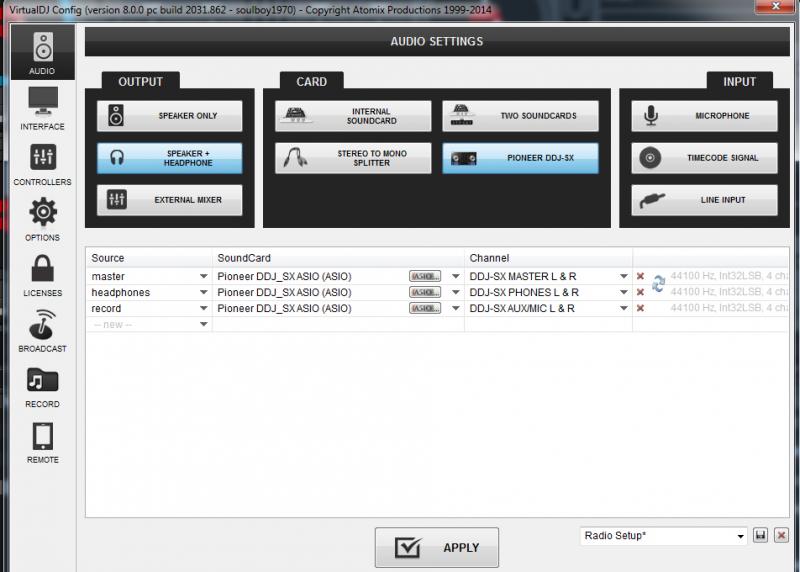This screenshot has height=572, width=800.
Task: Select Speaker Only output
Action: click(169, 116)
